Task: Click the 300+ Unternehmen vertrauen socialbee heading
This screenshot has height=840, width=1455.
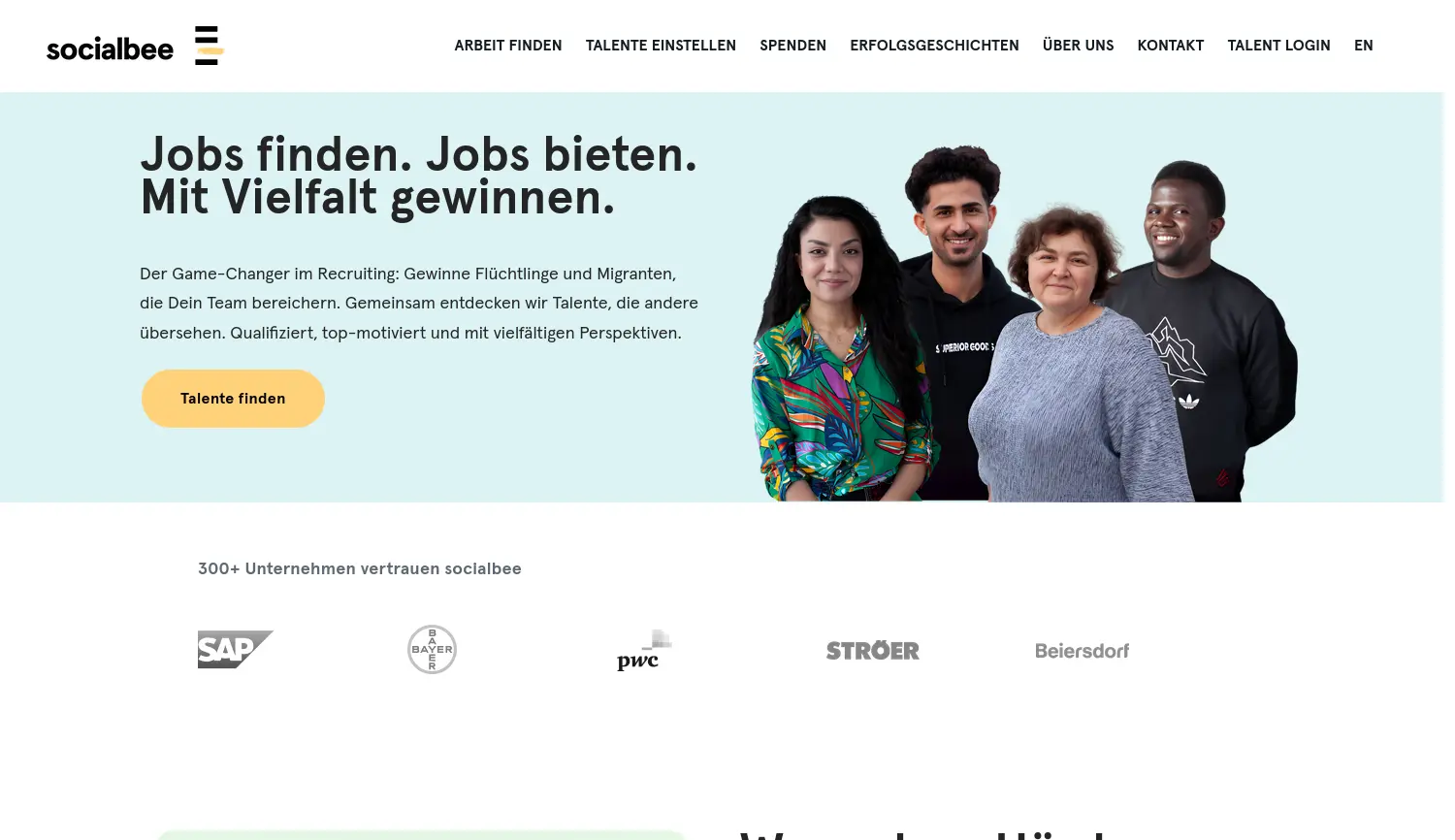Action: tap(360, 569)
